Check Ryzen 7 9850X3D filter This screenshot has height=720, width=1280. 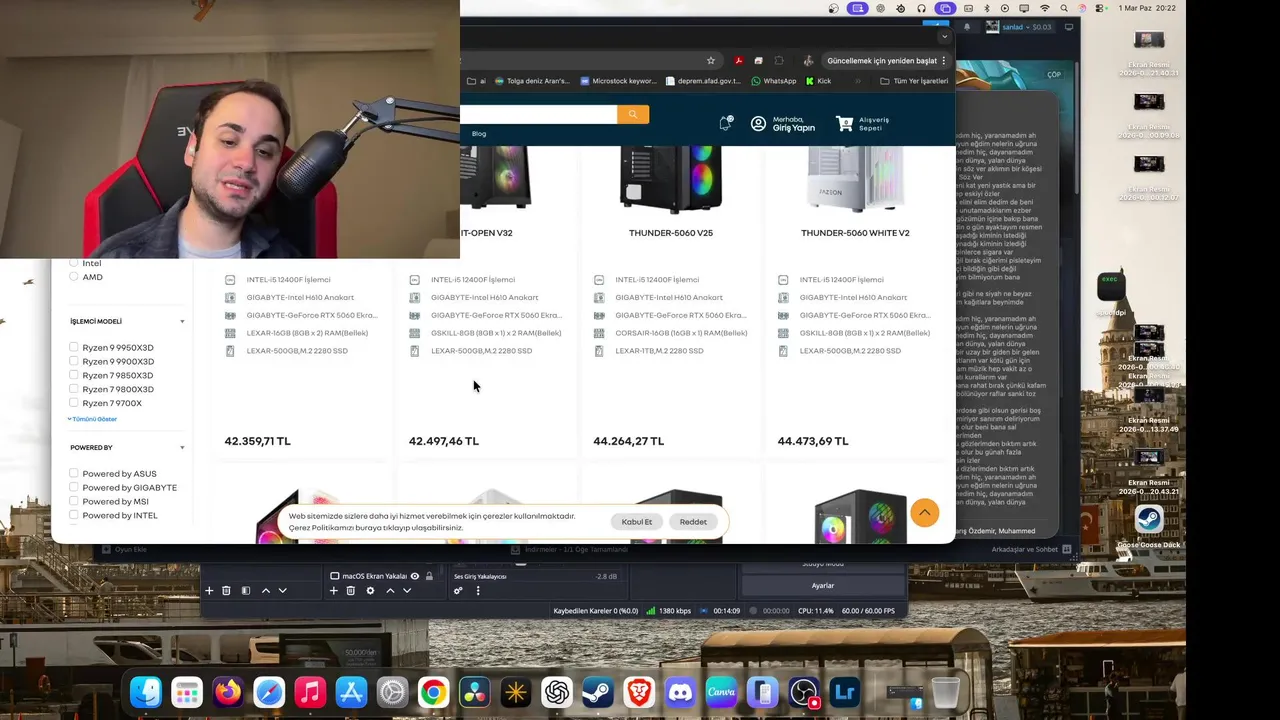[74, 376]
